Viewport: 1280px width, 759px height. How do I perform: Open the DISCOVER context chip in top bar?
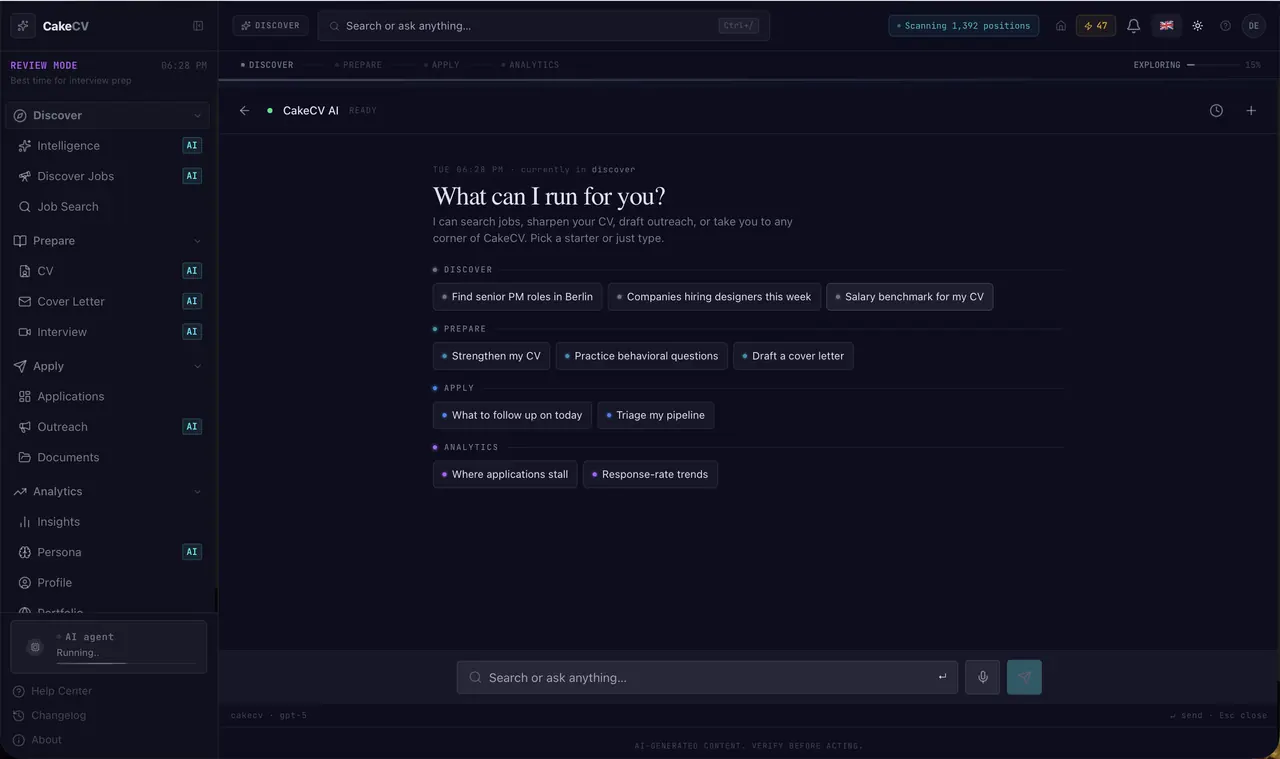click(x=270, y=26)
